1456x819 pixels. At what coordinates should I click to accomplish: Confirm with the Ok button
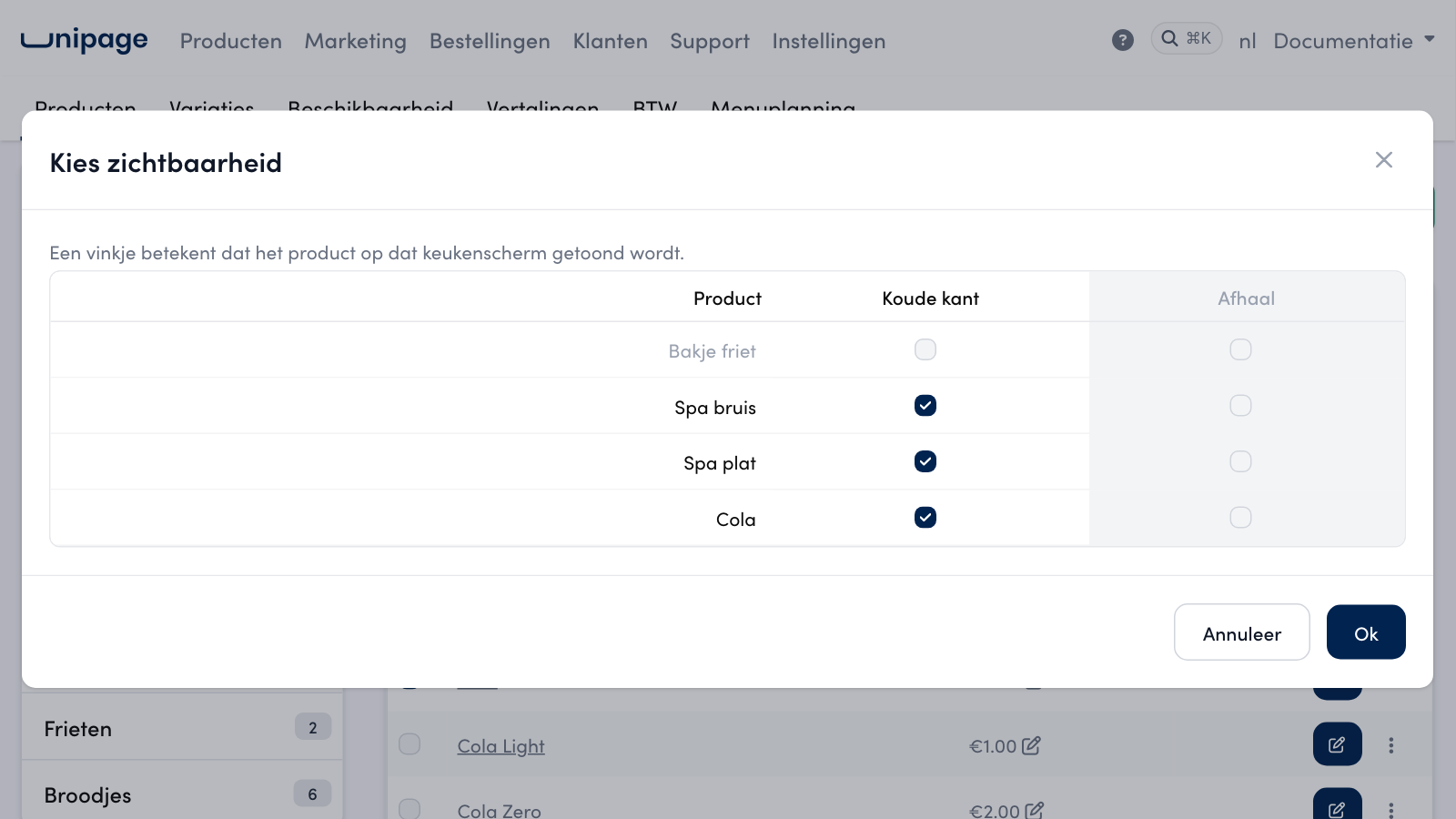click(1366, 632)
